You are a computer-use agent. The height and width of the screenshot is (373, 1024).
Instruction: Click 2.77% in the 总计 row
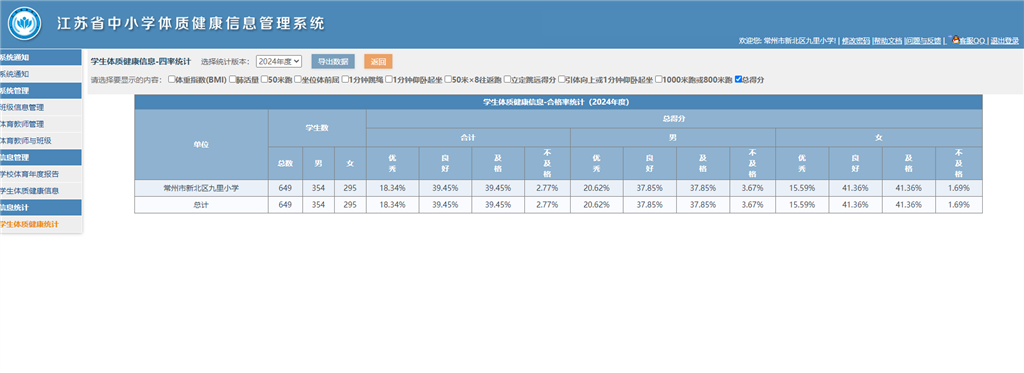[547, 204]
